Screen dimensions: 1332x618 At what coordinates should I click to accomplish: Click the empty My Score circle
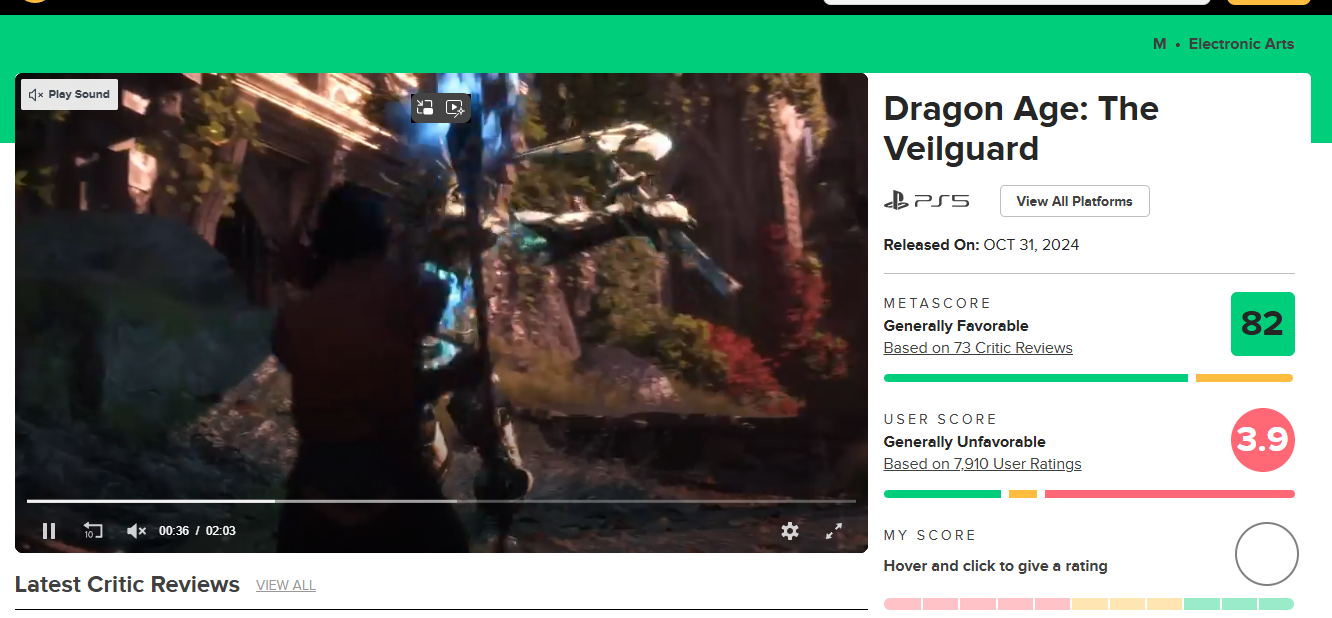(x=1266, y=554)
